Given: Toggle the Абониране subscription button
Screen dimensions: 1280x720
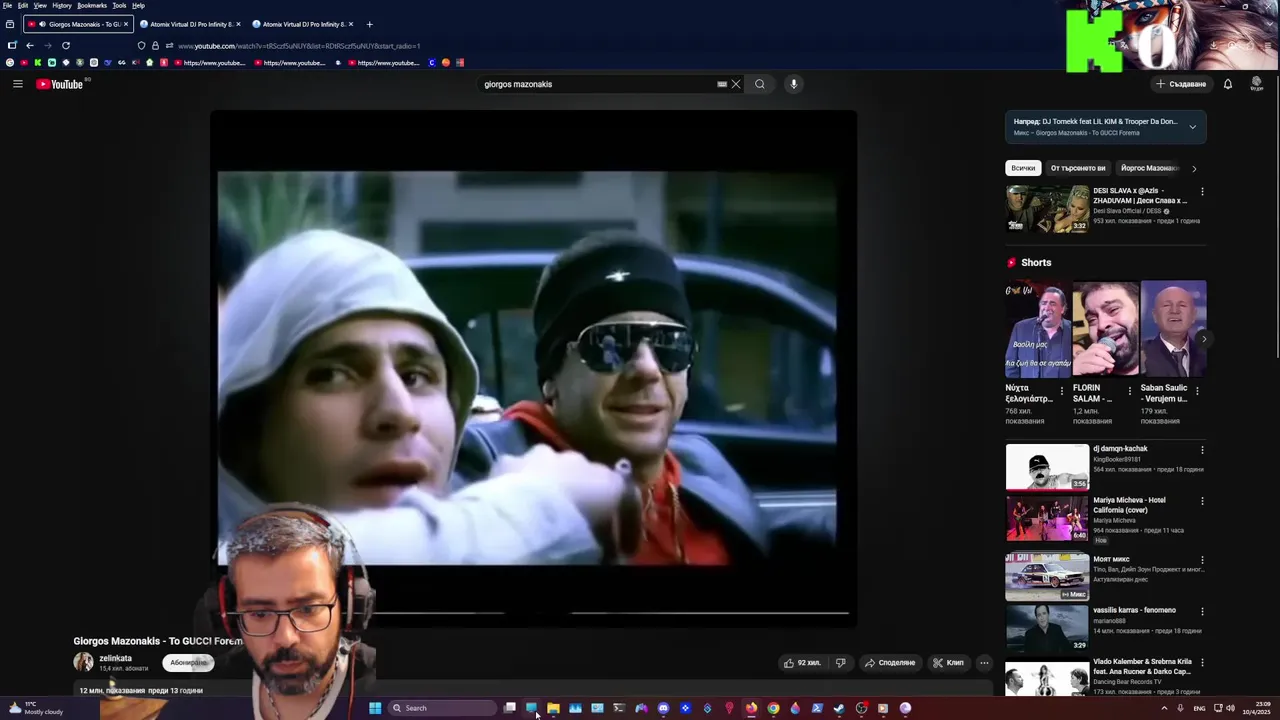Looking at the screenshot, I should (x=188, y=662).
